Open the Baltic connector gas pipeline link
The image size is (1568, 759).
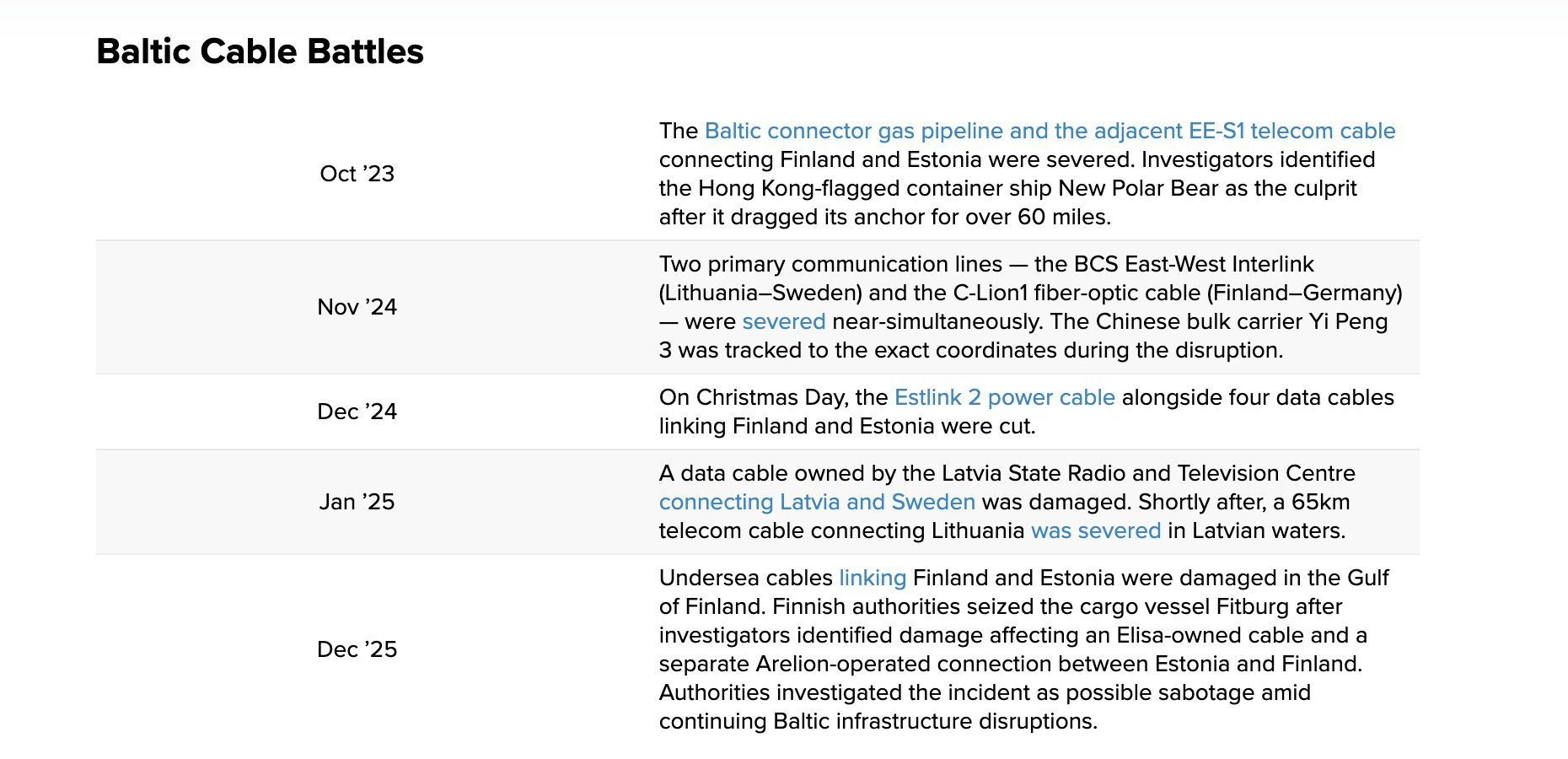click(x=1050, y=131)
